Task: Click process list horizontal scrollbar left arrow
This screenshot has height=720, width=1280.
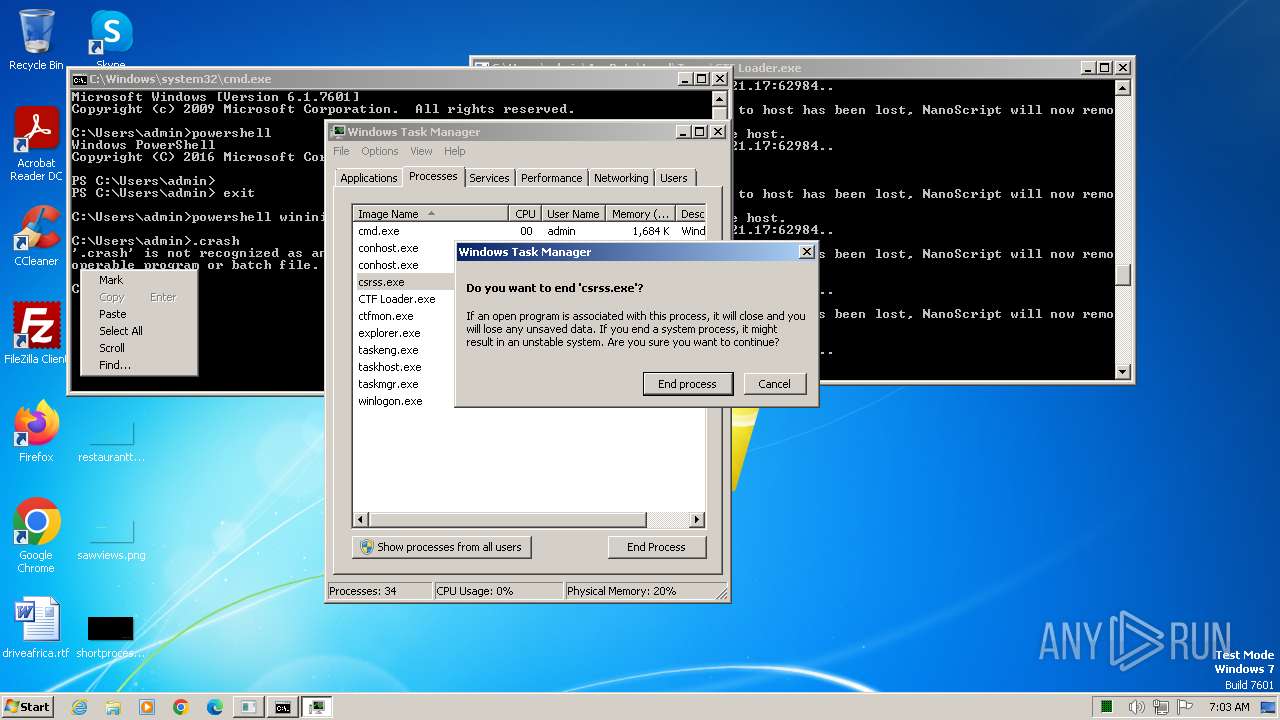Action: point(361,520)
